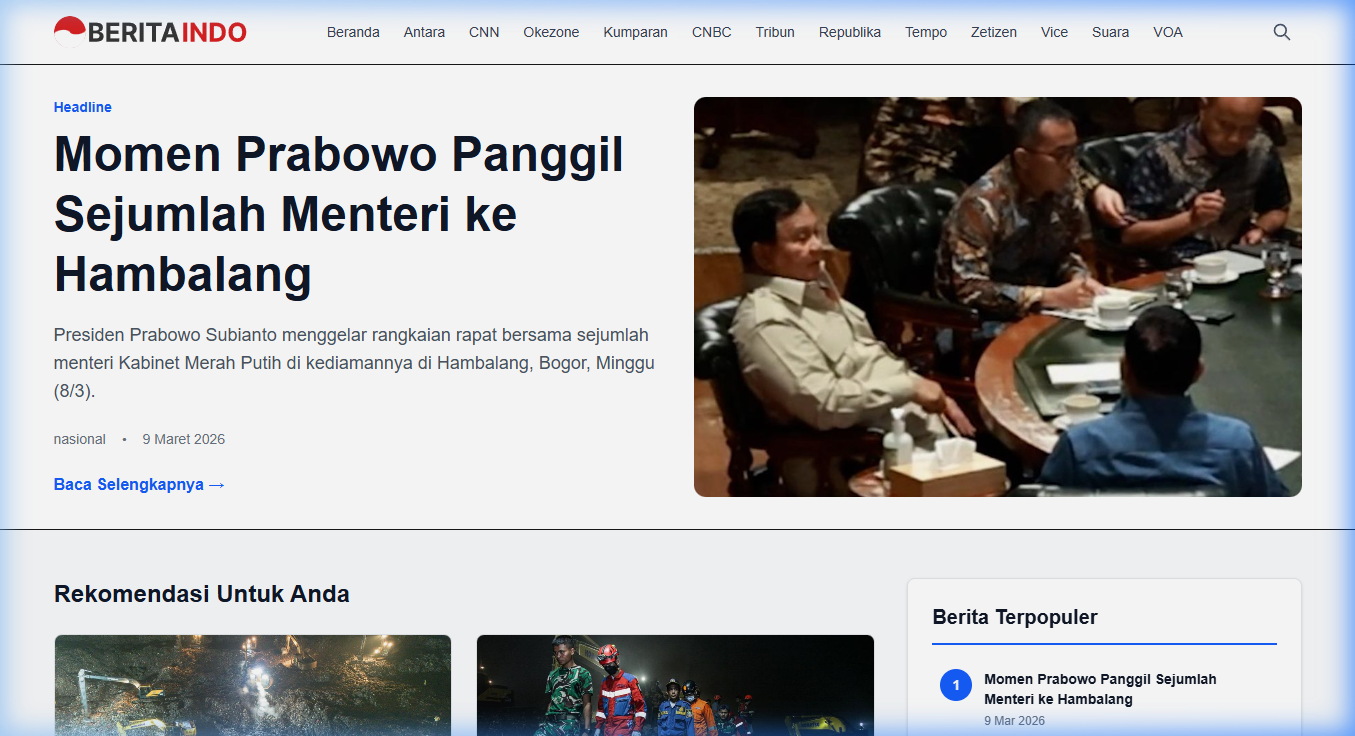Select CNBC from the top navigation
Image resolution: width=1355 pixels, height=736 pixels.
coord(712,32)
